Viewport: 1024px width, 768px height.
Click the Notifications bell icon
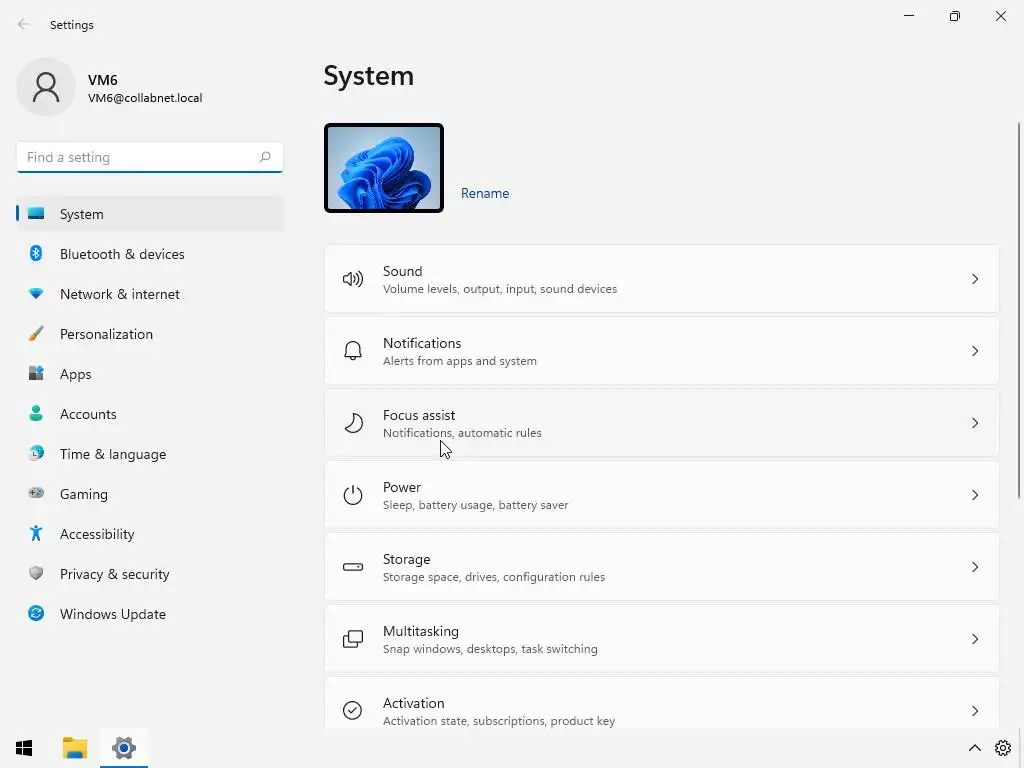(353, 351)
